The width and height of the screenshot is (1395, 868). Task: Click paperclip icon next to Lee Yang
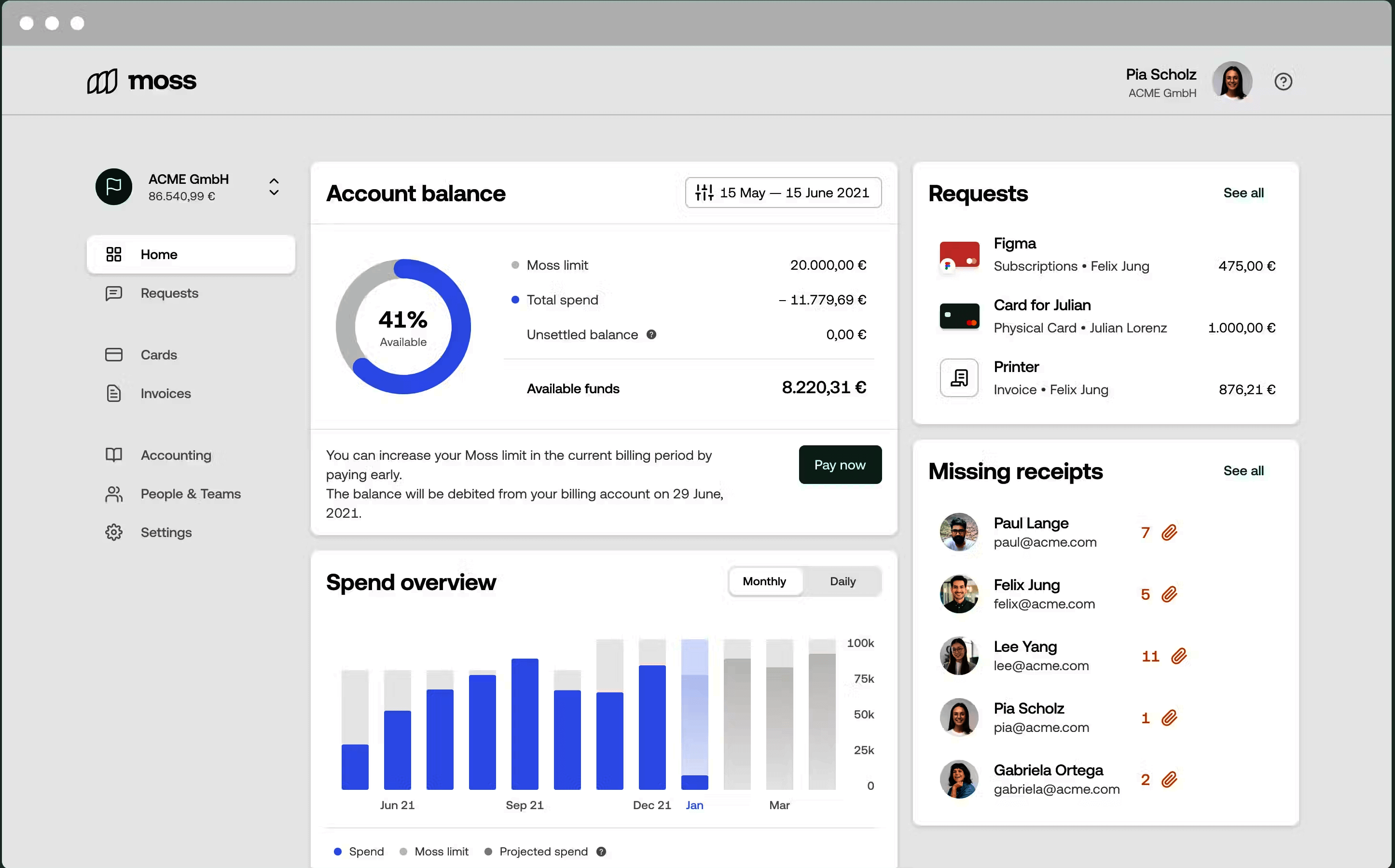(x=1179, y=656)
